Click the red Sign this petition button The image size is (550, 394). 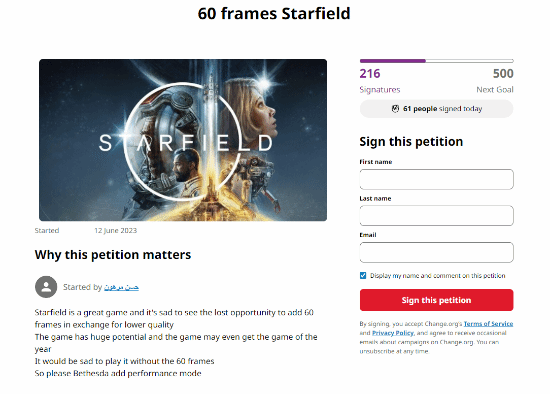(x=436, y=300)
